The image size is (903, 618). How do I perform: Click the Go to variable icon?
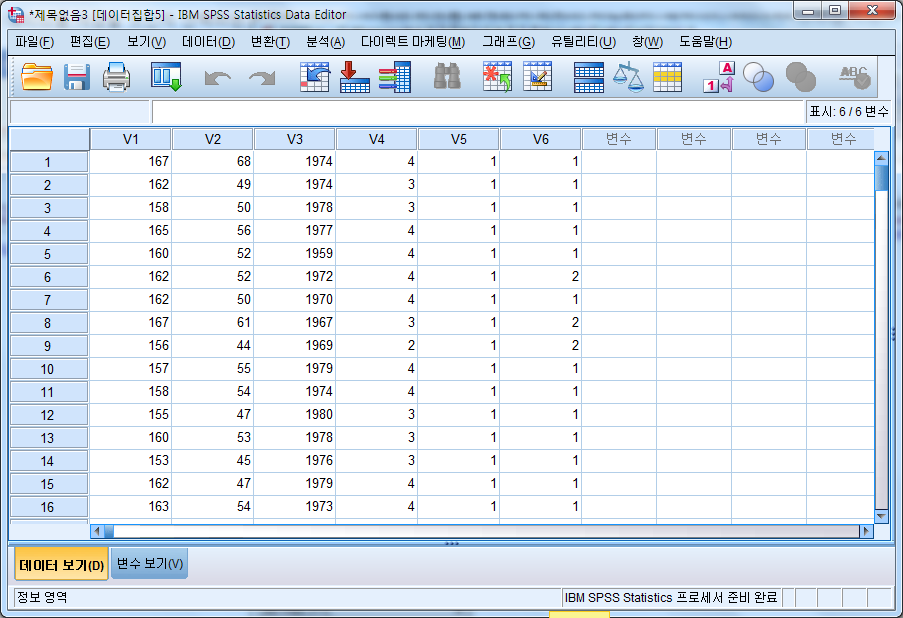click(355, 77)
